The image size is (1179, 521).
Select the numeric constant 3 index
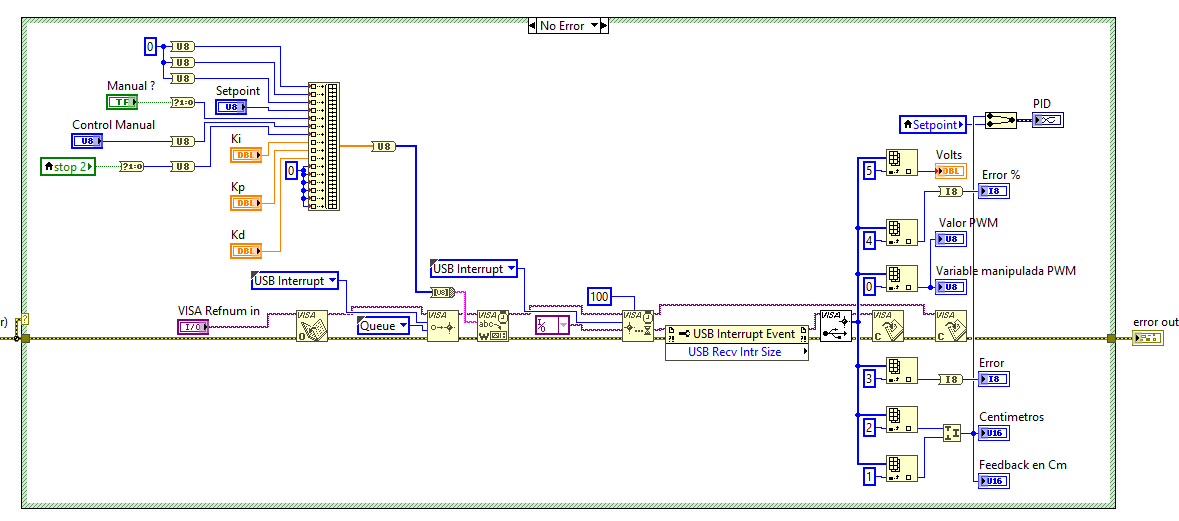868,379
